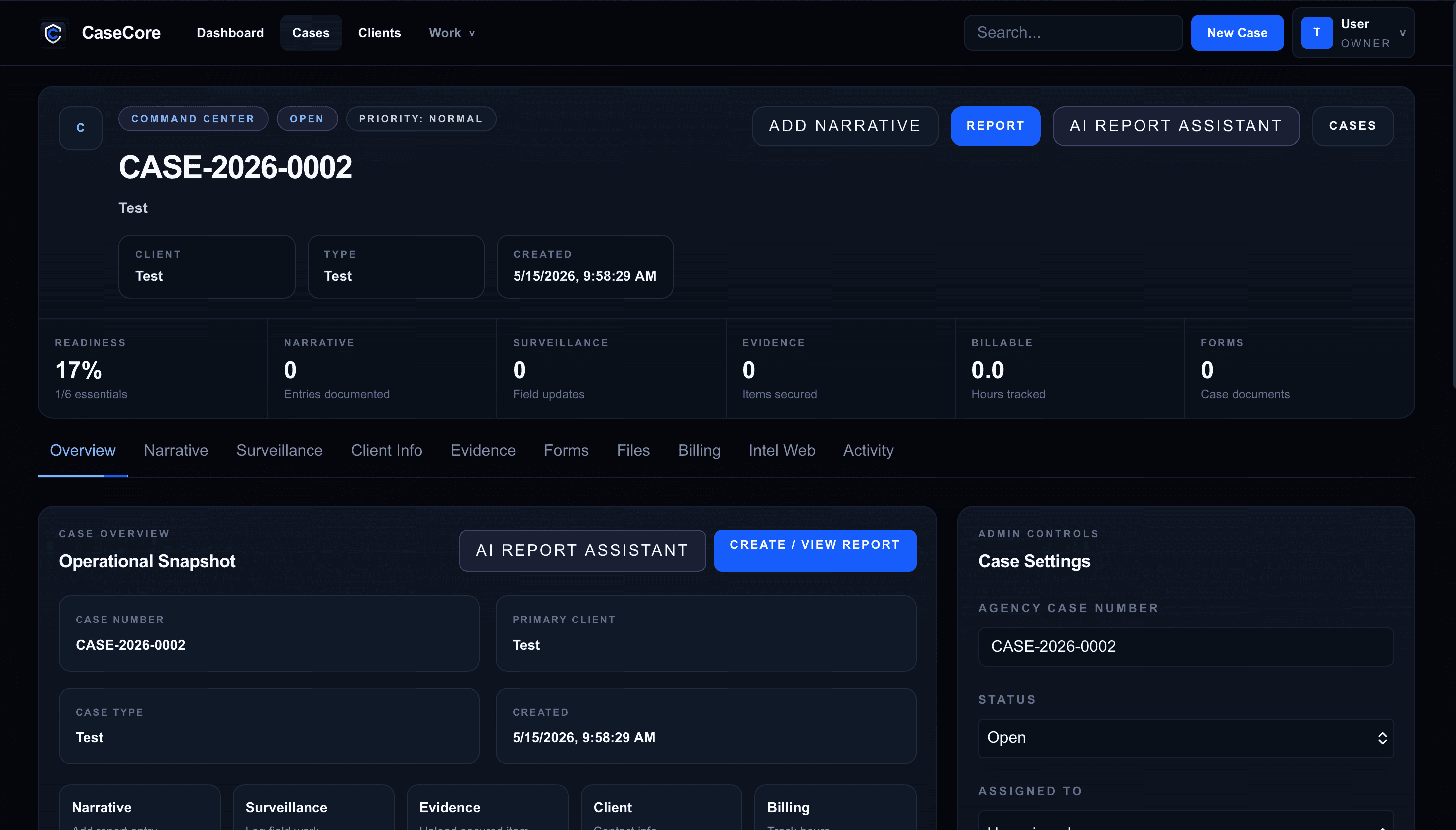This screenshot has width=1456, height=830.
Task: Click the user avatar T icon
Action: point(1316,33)
